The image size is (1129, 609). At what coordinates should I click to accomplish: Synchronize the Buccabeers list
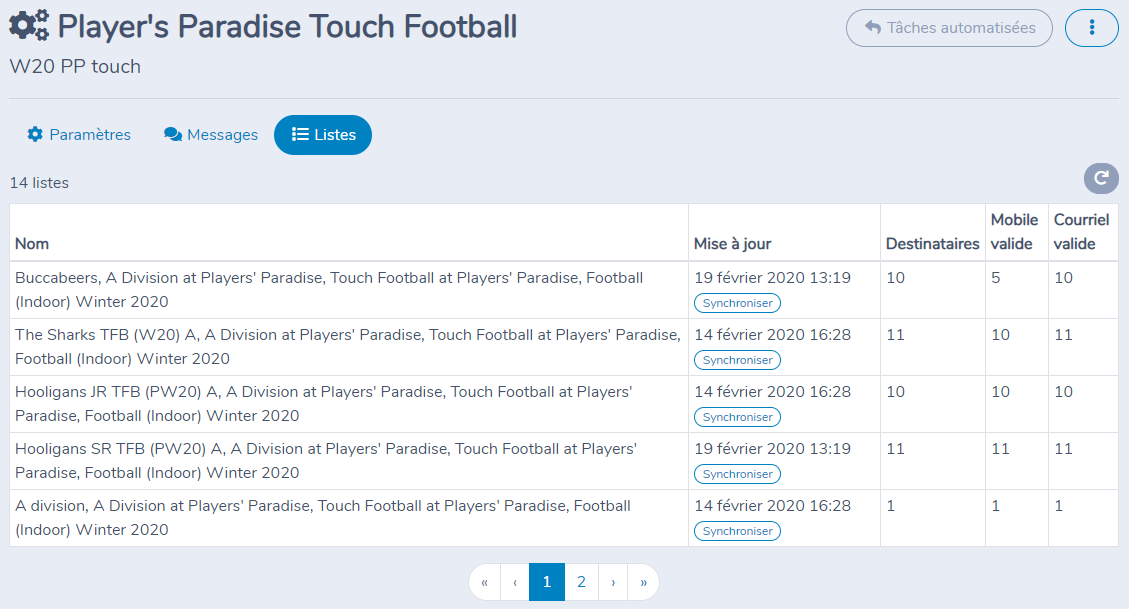pos(737,303)
